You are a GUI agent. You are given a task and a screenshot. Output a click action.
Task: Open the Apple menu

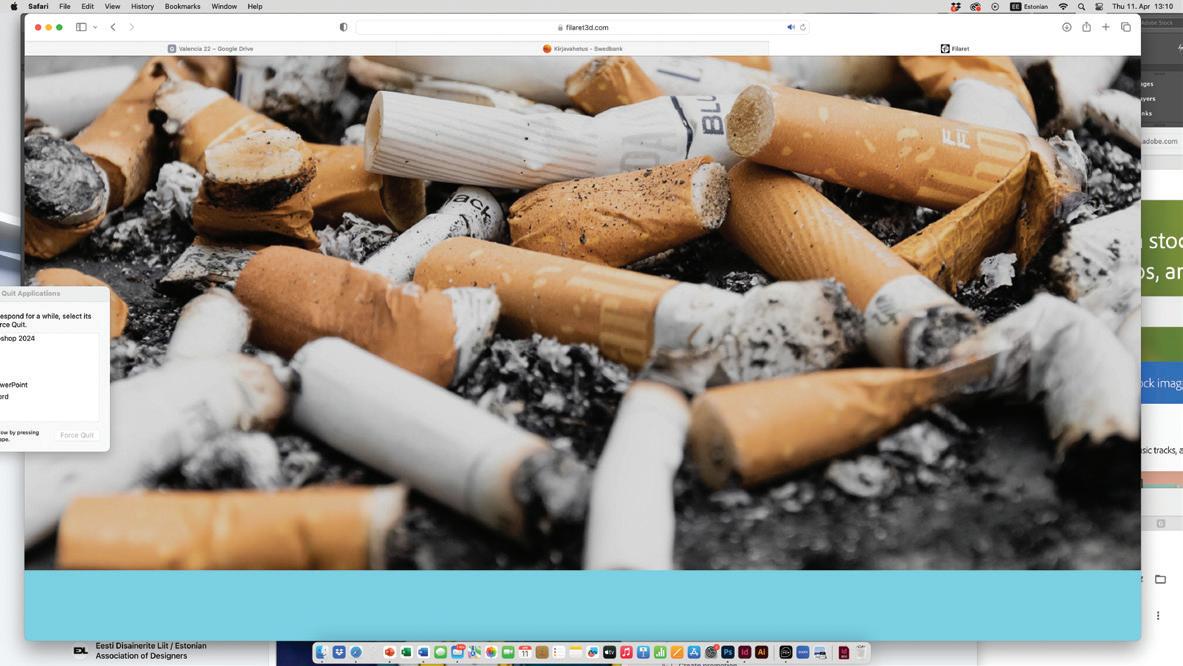pyautogui.click(x=14, y=6)
